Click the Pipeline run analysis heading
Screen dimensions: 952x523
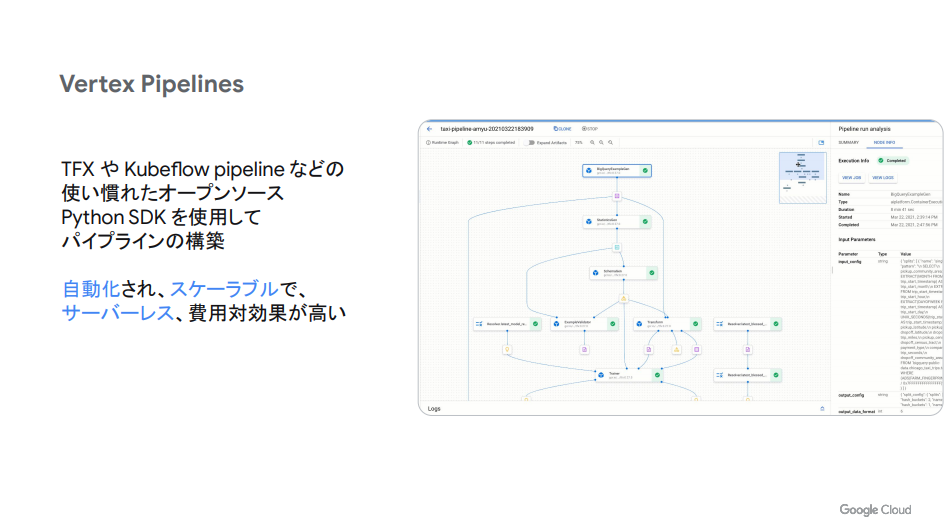(x=864, y=129)
